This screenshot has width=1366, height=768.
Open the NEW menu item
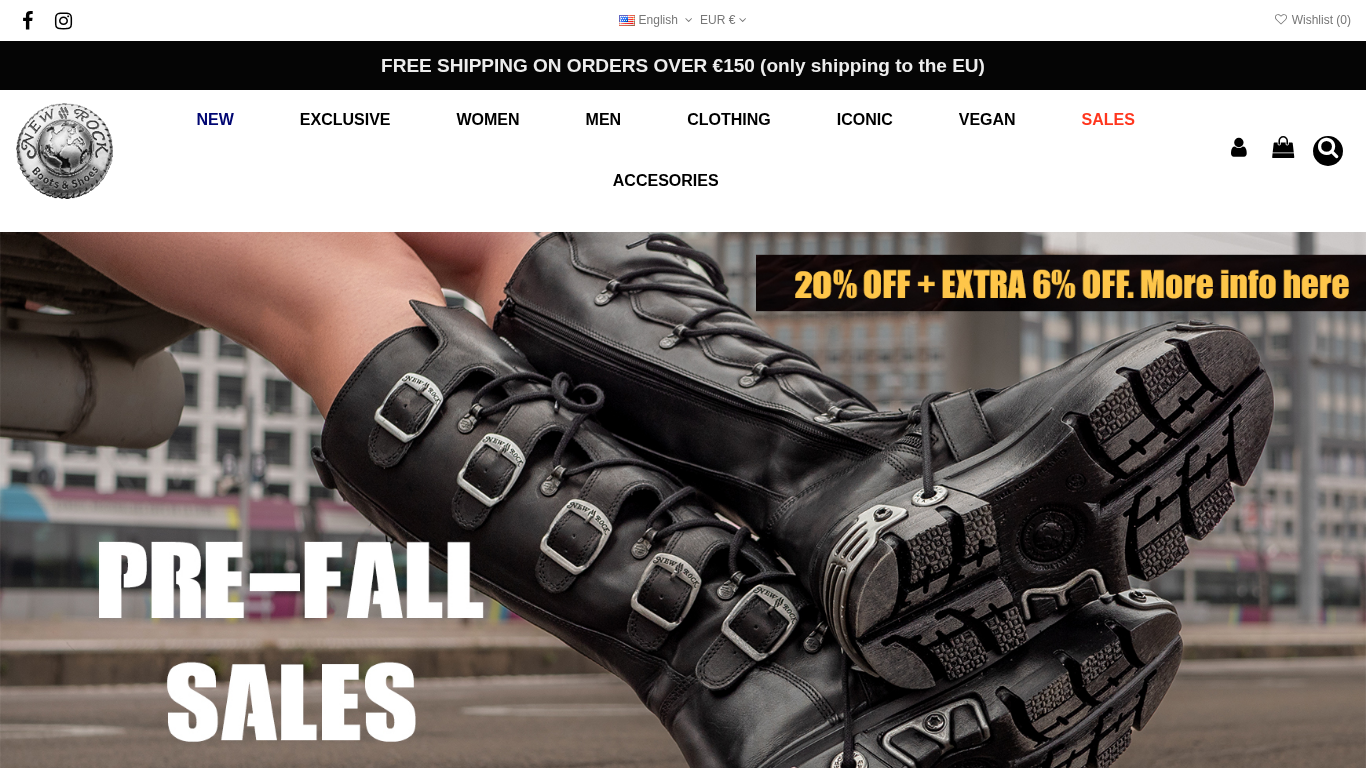[215, 120]
